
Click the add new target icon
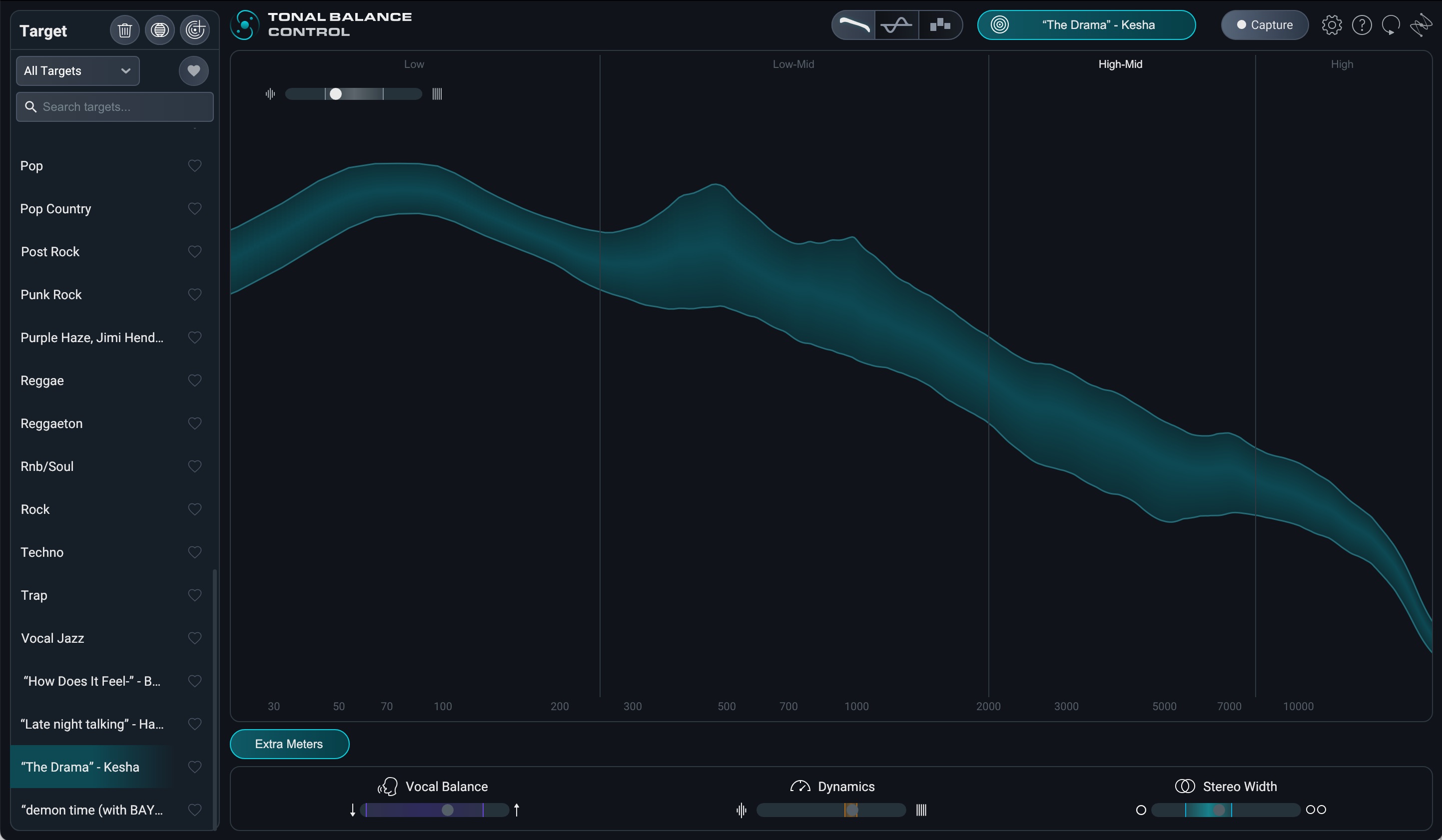(194, 30)
